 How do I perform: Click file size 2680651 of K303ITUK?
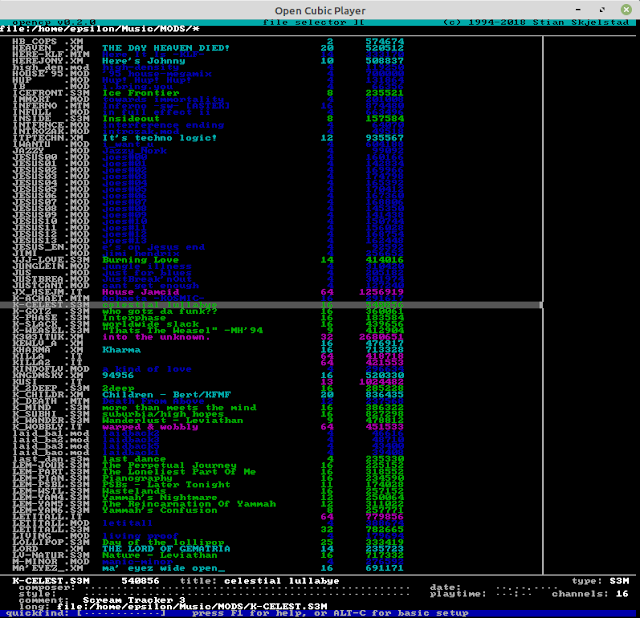381,337
